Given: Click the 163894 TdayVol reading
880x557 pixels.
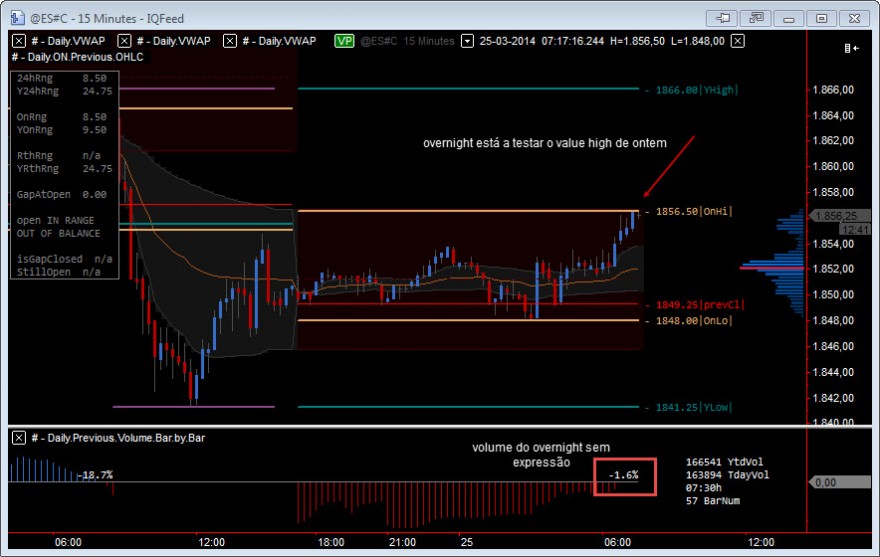Looking at the screenshot, I should 727,475.
